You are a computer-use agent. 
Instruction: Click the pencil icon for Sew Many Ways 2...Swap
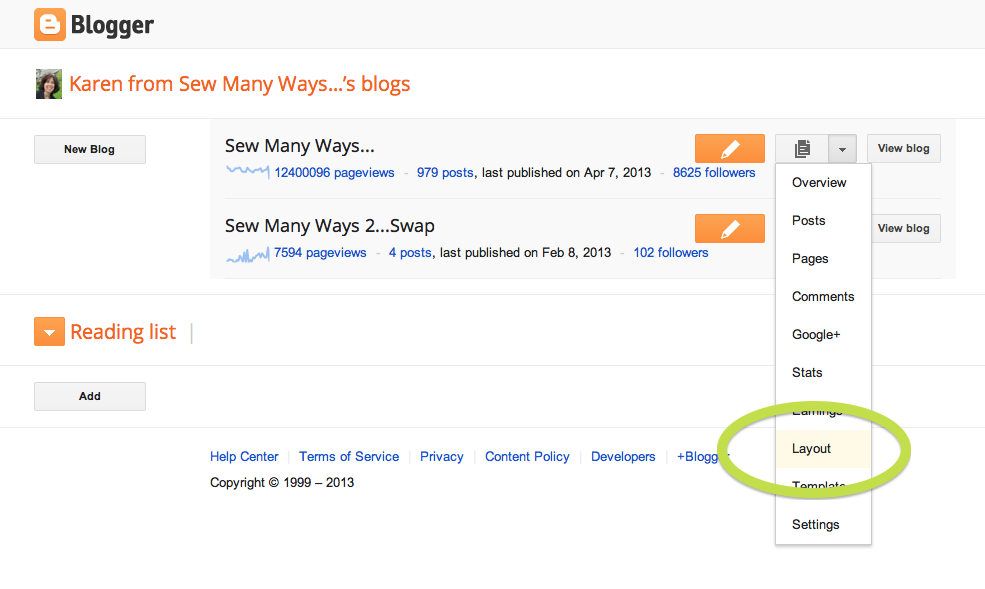pyautogui.click(x=729, y=228)
